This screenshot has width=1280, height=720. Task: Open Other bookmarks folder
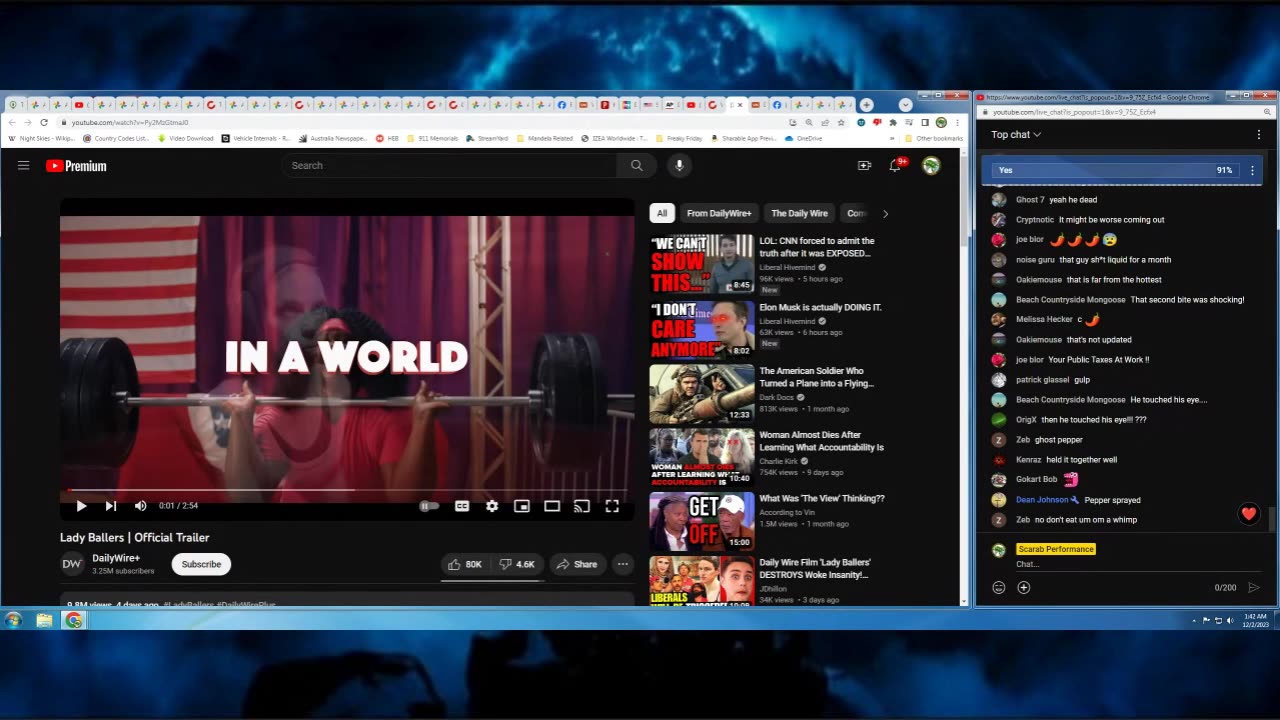pyautogui.click(x=934, y=138)
